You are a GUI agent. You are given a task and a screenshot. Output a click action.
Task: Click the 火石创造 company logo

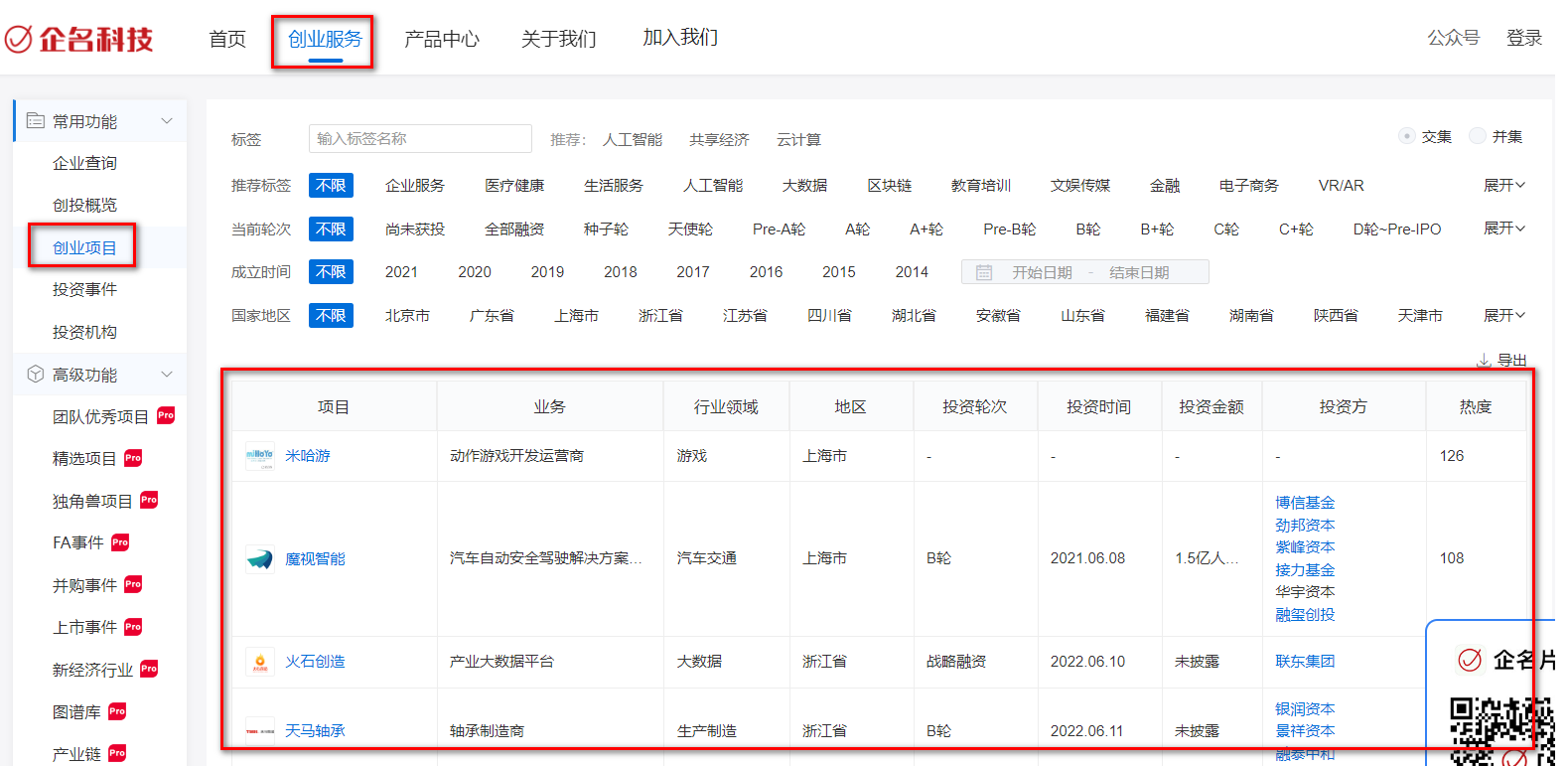(259, 662)
